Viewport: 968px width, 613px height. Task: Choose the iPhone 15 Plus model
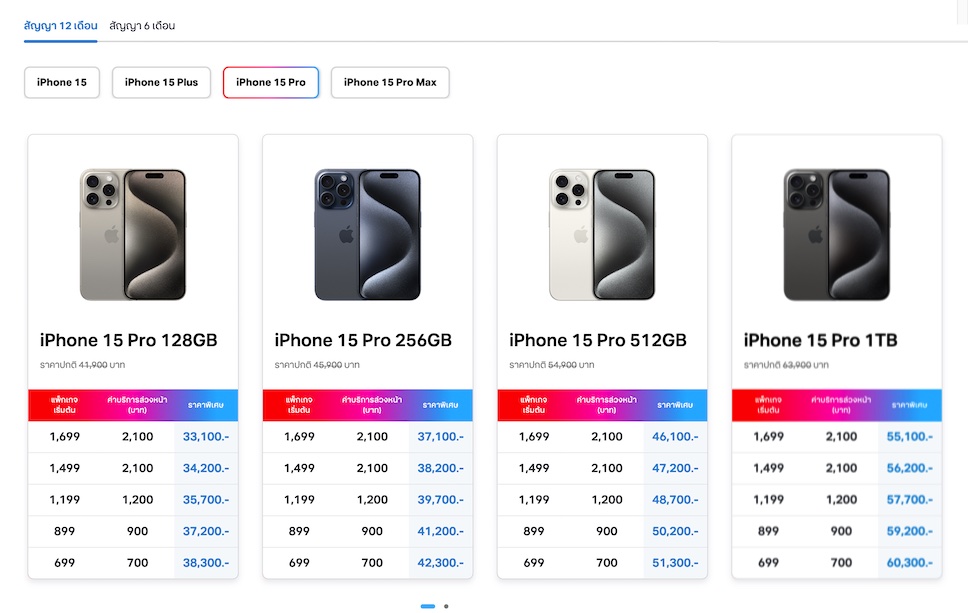tap(161, 82)
